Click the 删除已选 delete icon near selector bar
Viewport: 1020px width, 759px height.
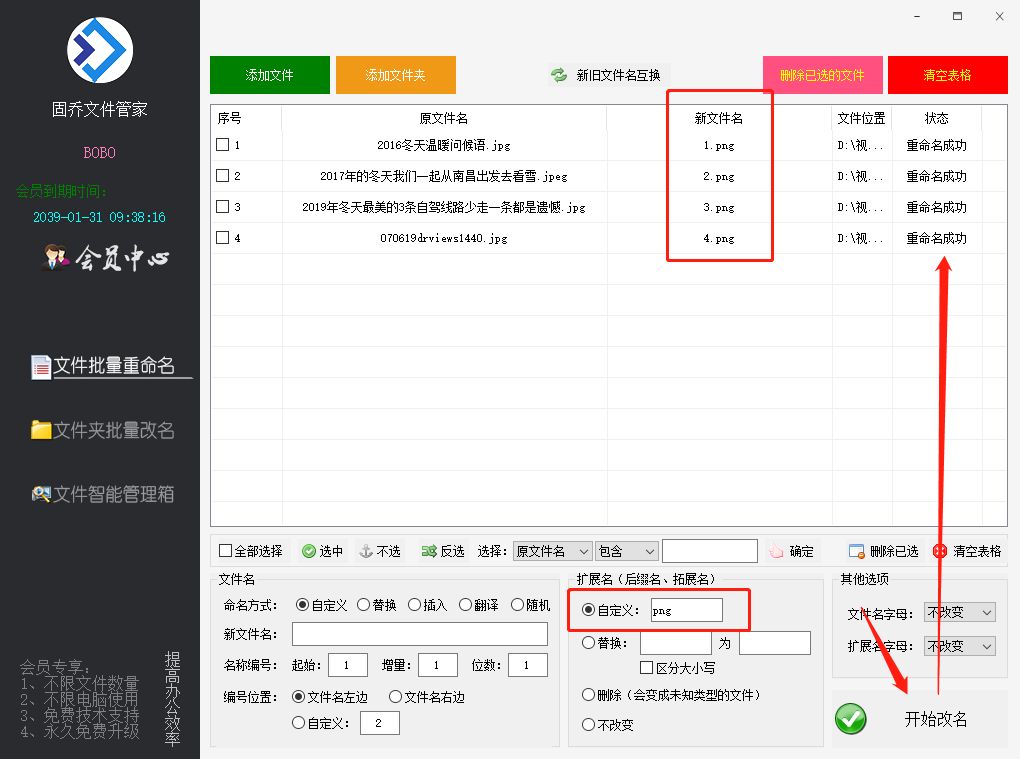point(856,550)
